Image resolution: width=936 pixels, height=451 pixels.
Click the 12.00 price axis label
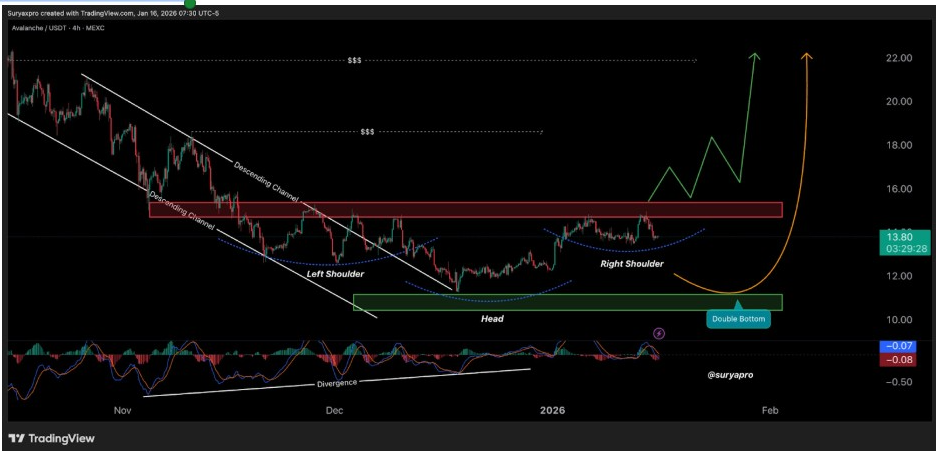pyautogui.click(x=900, y=276)
